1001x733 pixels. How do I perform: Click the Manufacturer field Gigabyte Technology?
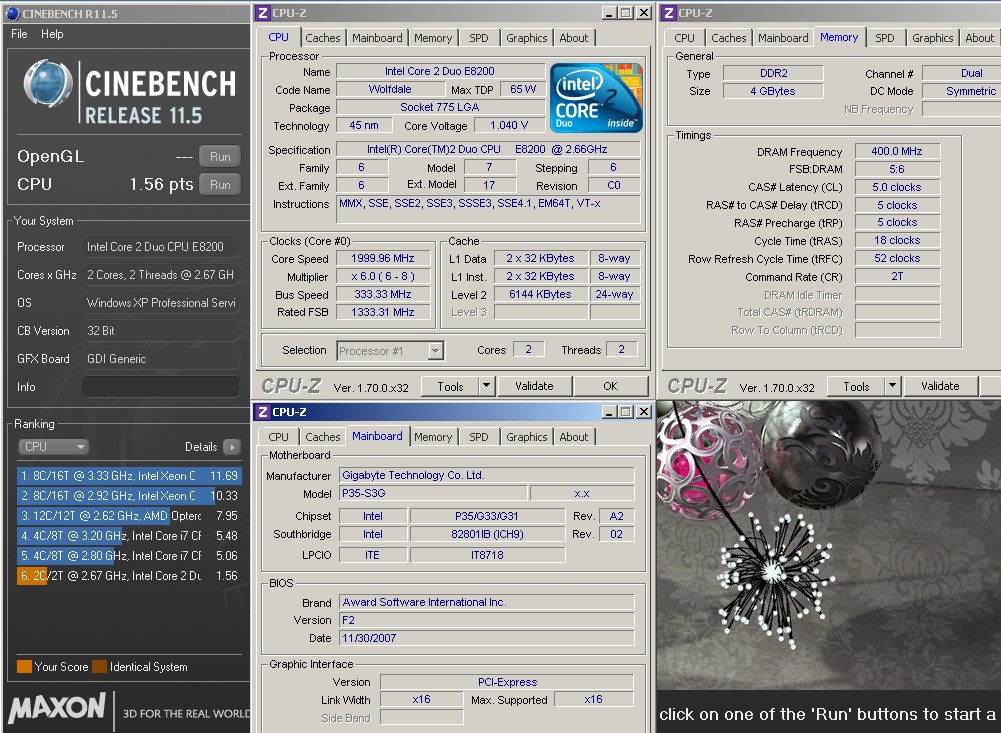tap(486, 475)
